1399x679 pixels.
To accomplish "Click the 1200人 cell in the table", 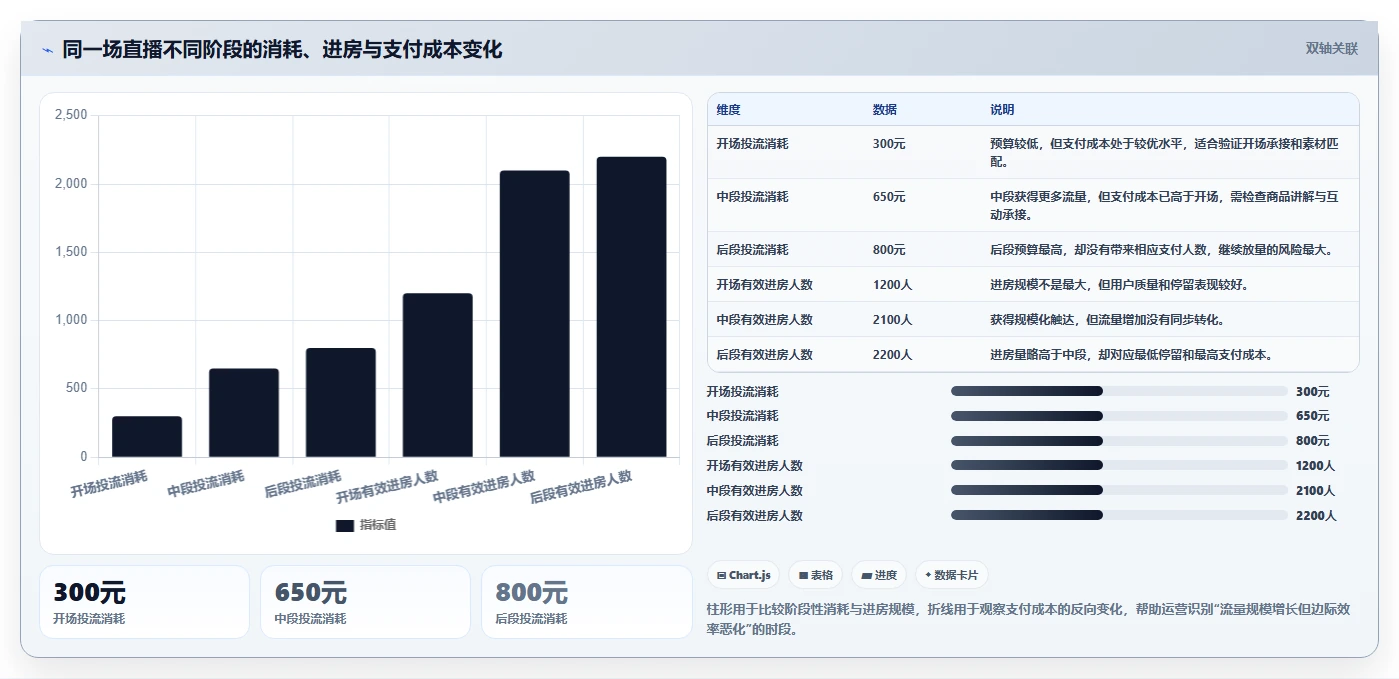I will (x=892, y=285).
